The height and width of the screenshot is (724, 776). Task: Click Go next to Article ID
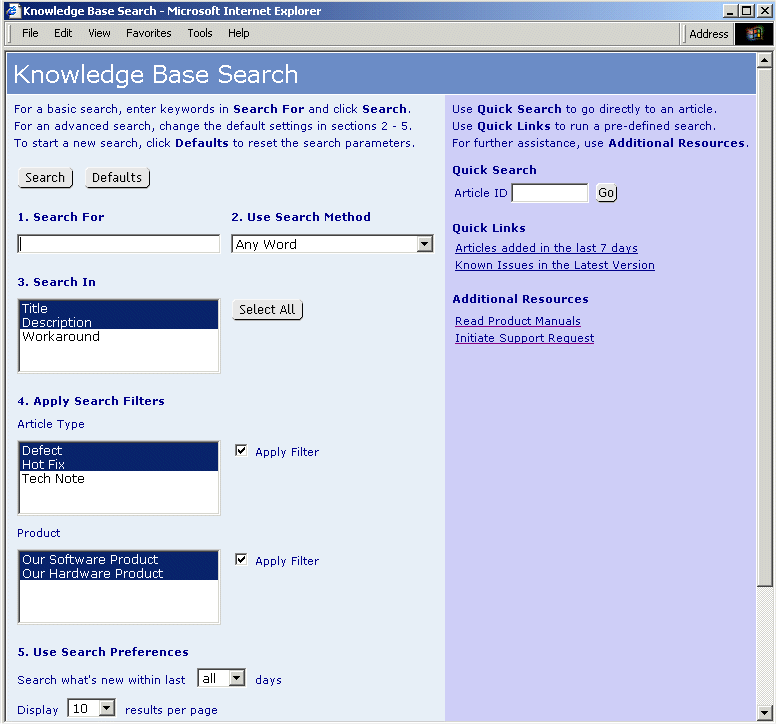(607, 193)
